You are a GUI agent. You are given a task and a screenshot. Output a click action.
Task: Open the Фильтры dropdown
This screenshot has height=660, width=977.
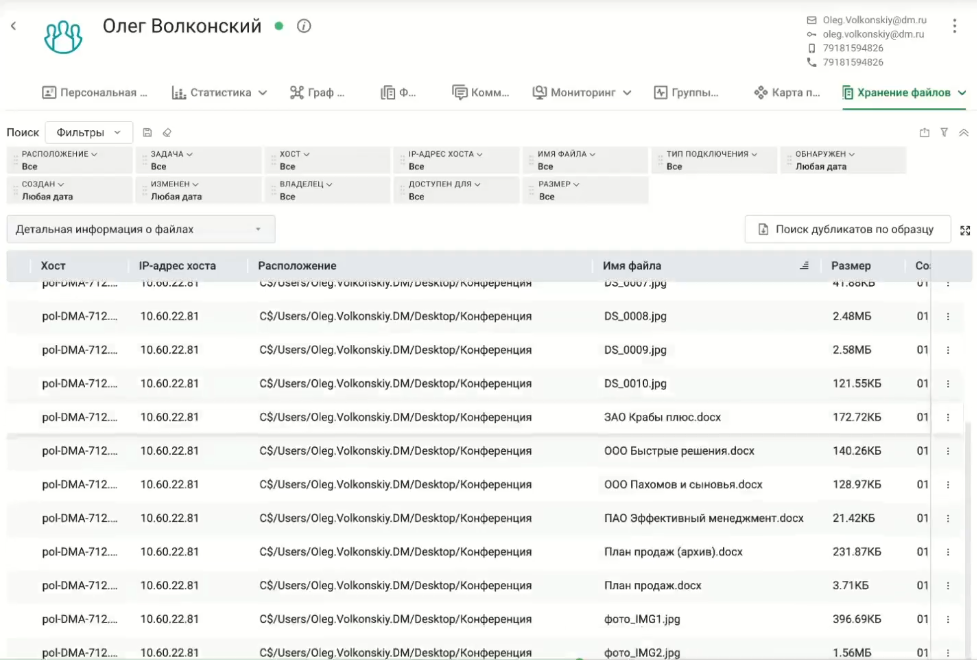click(x=88, y=132)
